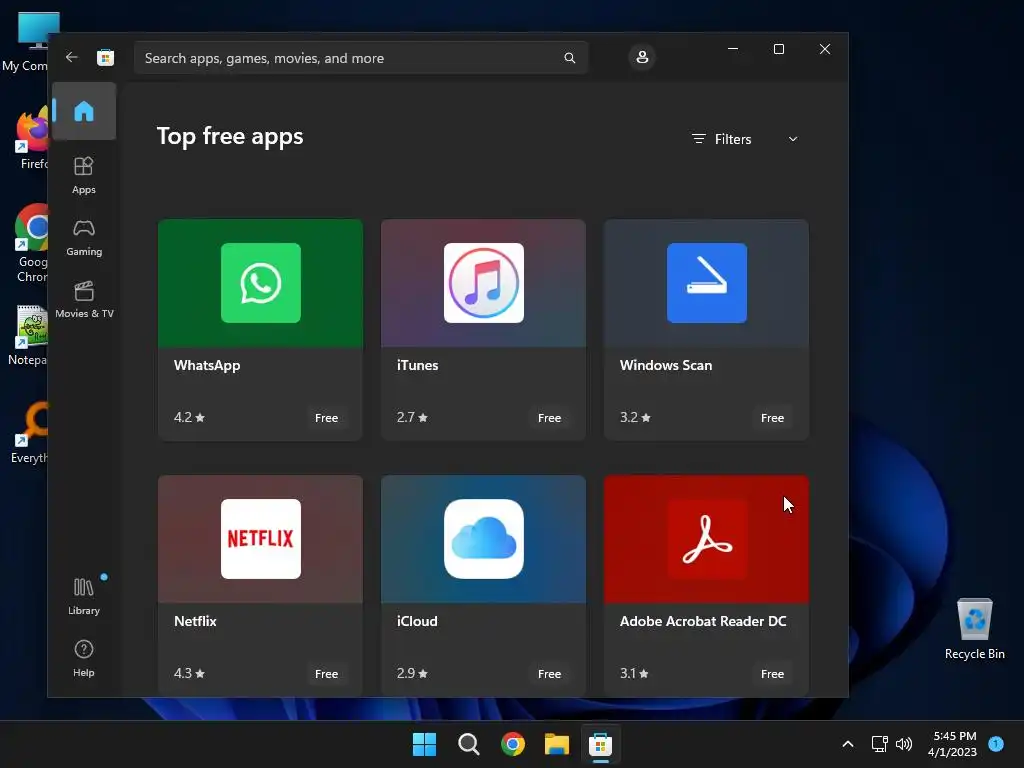
Task: Click Free button on Windows Scan card
Action: (x=773, y=418)
